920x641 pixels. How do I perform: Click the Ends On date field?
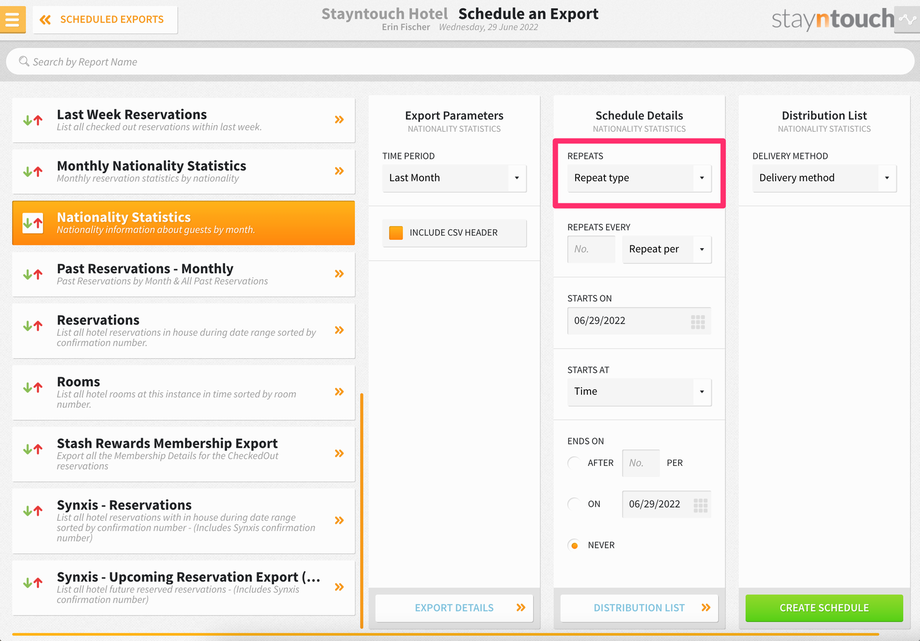(x=667, y=504)
